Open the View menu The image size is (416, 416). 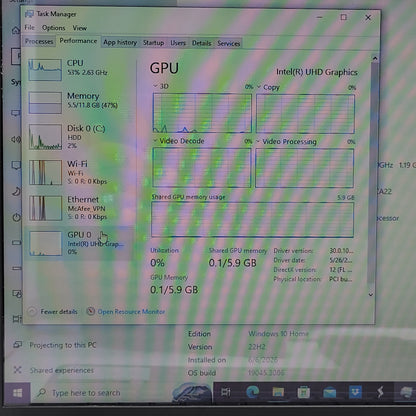click(79, 28)
